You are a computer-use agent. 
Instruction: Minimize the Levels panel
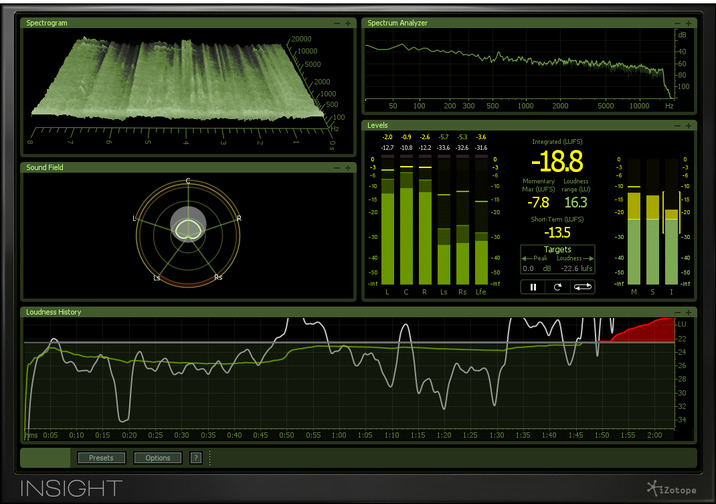coord(679,126)
